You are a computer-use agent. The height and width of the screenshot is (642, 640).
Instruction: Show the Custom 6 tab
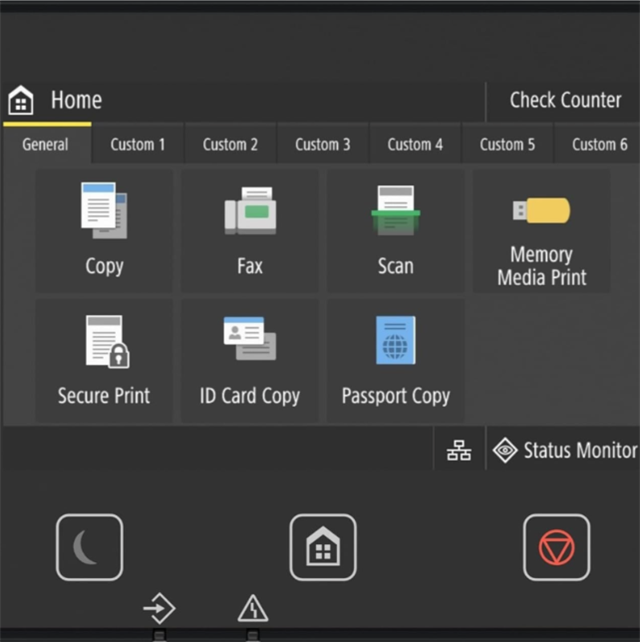click(x=600, y=144)
